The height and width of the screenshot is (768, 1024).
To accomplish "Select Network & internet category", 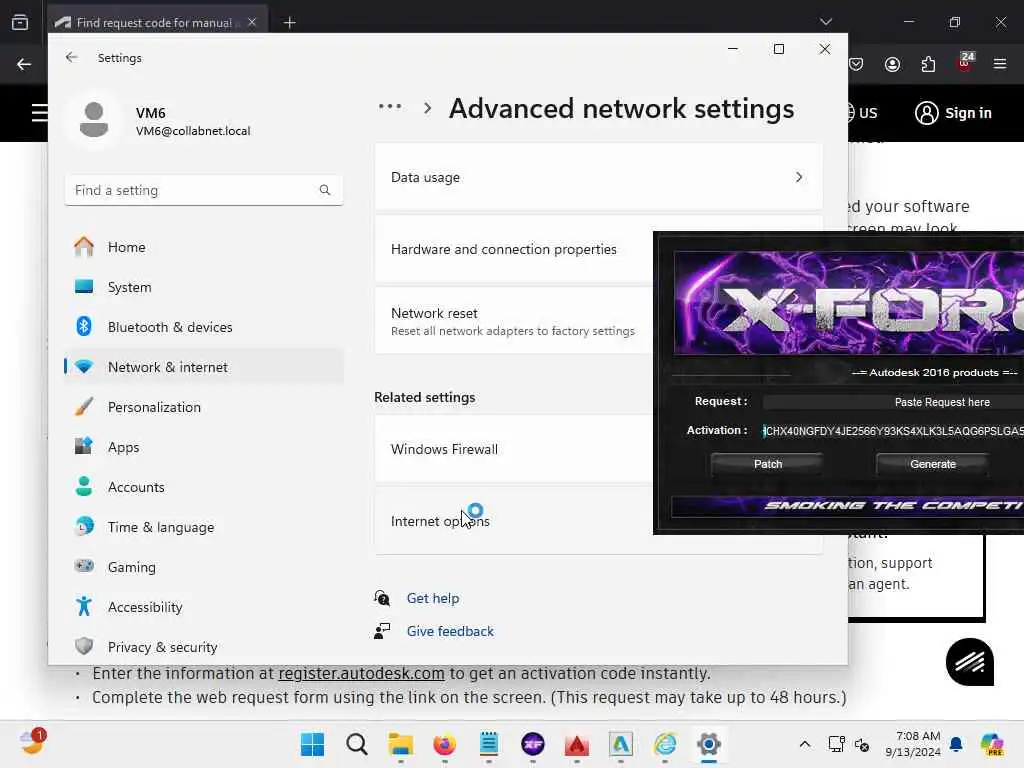I will [204, 367].
